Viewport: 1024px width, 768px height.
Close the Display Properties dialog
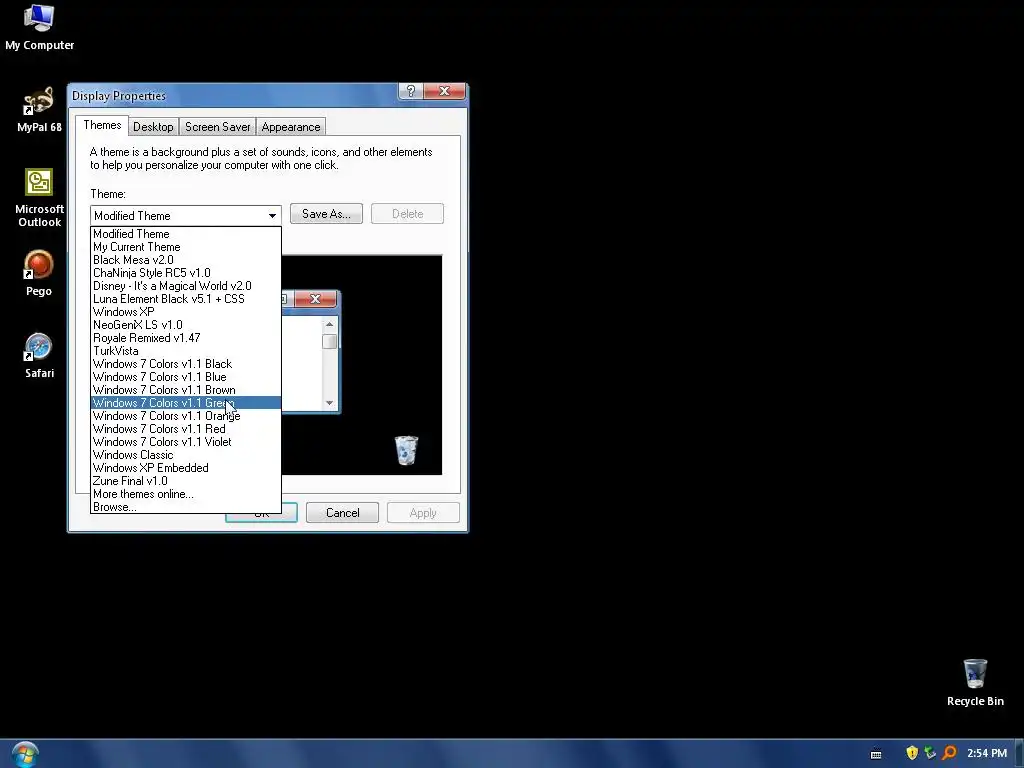coord(445,91)
